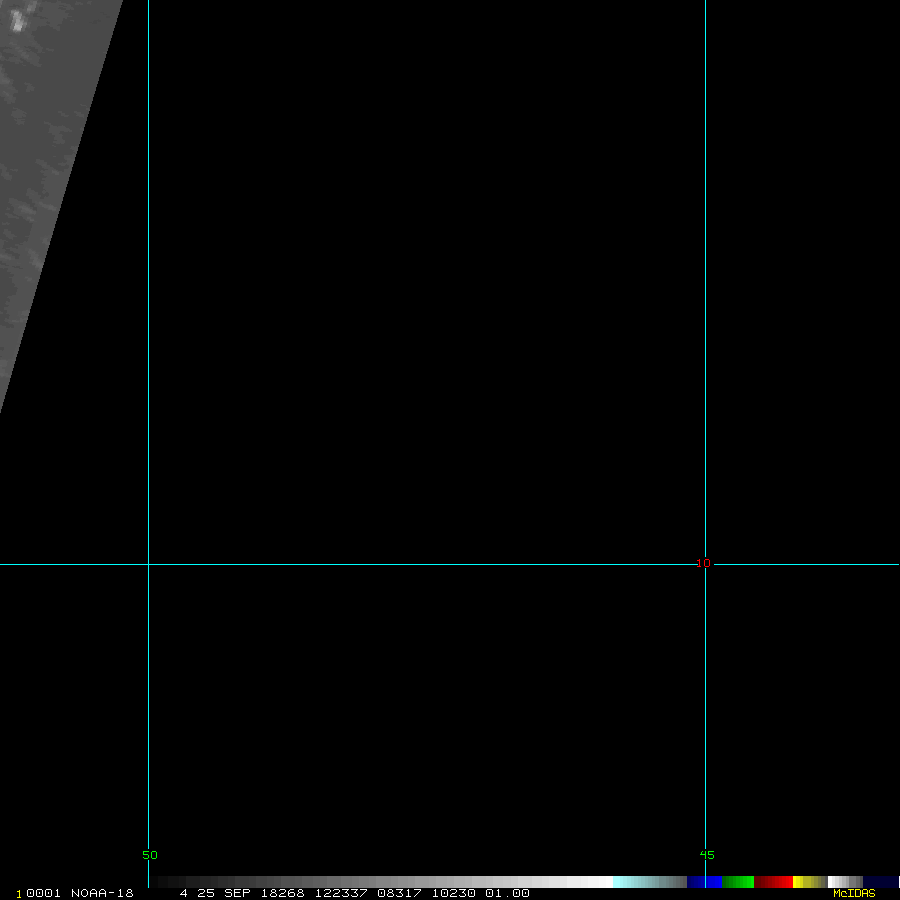Image resolution: width=900 pixels, height=900 pixels.
Task: Click the NOAA-18 satellite label
Action: pyautogui.click(x=102, y=893)
